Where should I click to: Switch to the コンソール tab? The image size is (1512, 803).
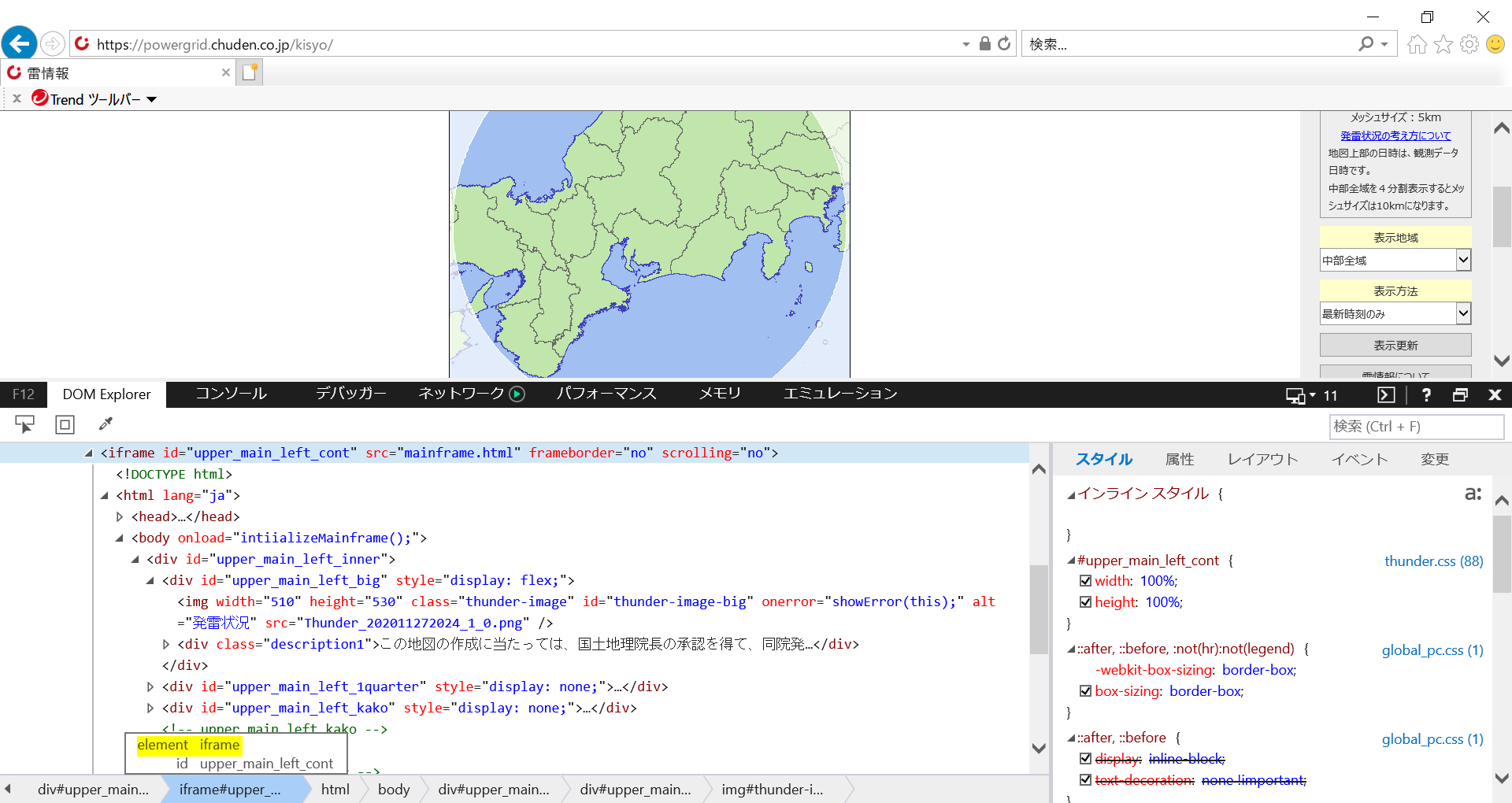click(231, 394)
